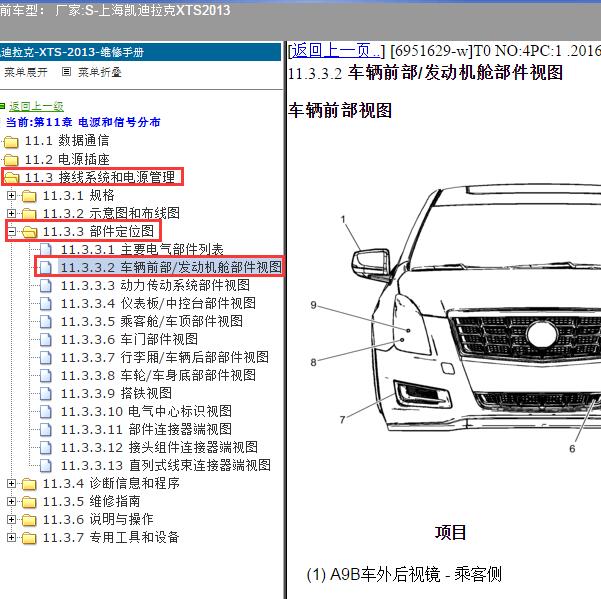Expand the 11.3.6 说明与操作 node

[x=11, y=519]
